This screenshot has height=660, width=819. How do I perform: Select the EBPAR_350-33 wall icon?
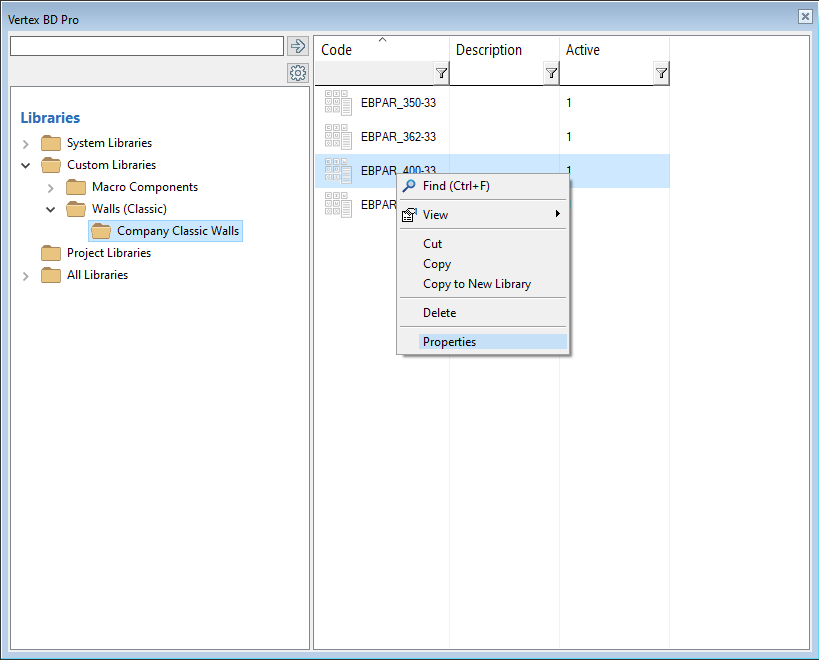click(338, 103)
